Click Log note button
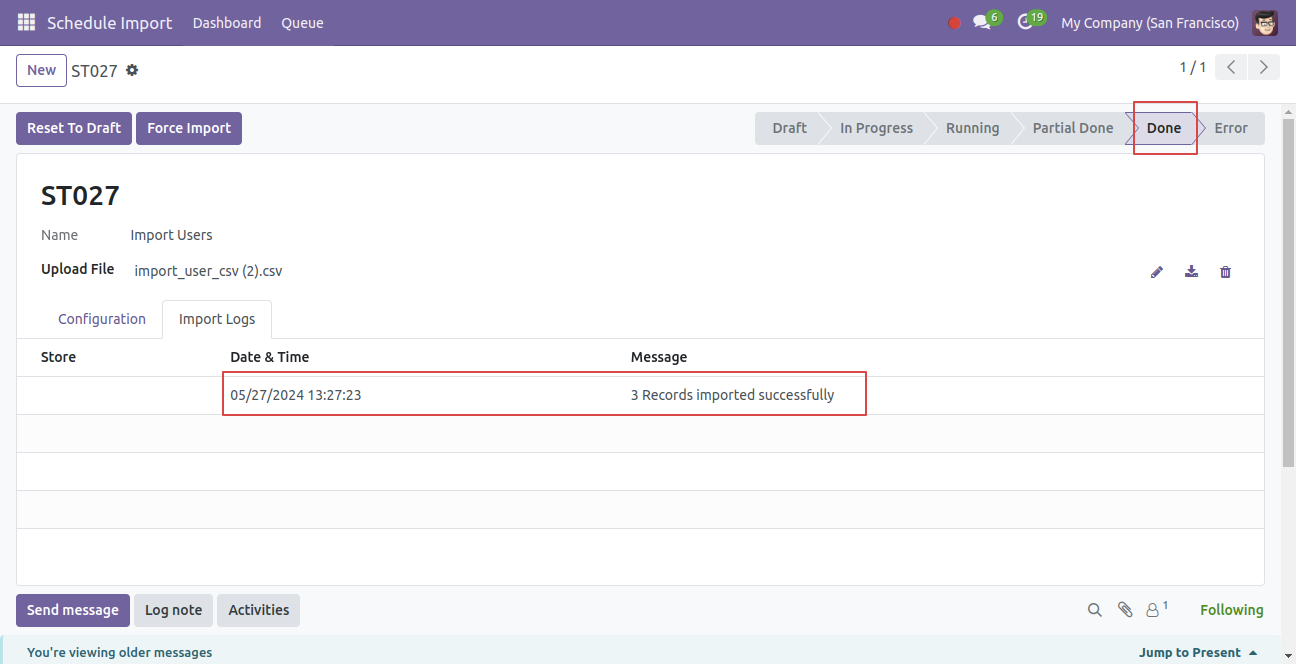The height and width of the screenshot is (664, 1296). 173,610
